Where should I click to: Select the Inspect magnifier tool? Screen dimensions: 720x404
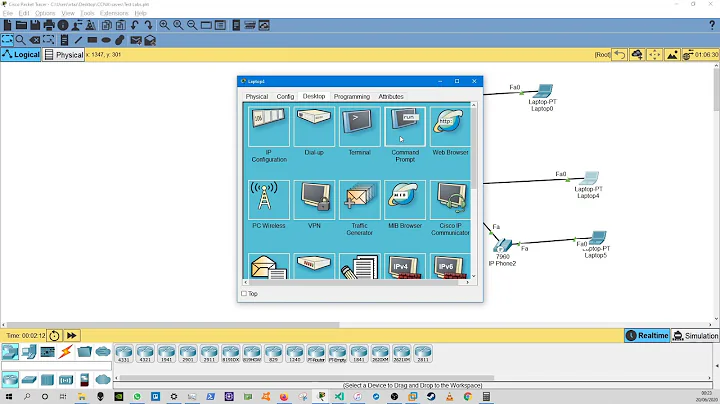click(x=20, y=40)
